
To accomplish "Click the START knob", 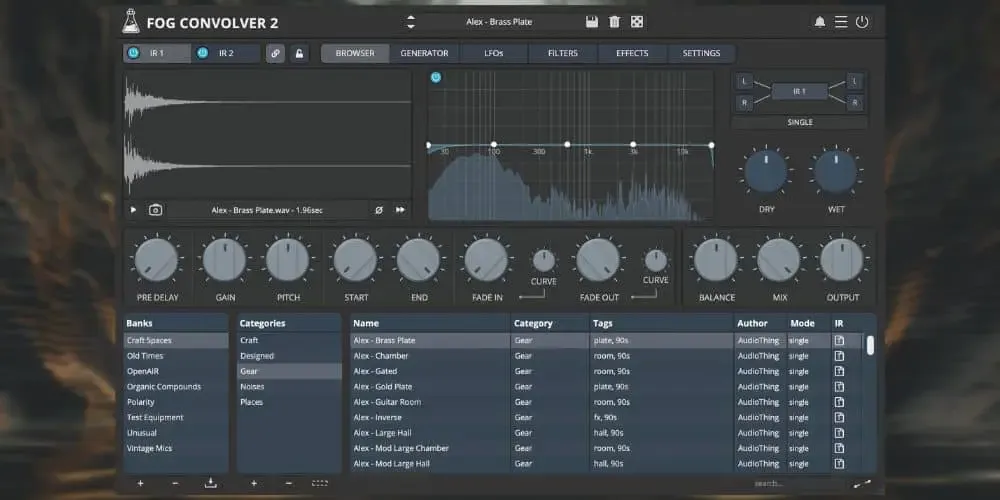I will coord(355,260).
